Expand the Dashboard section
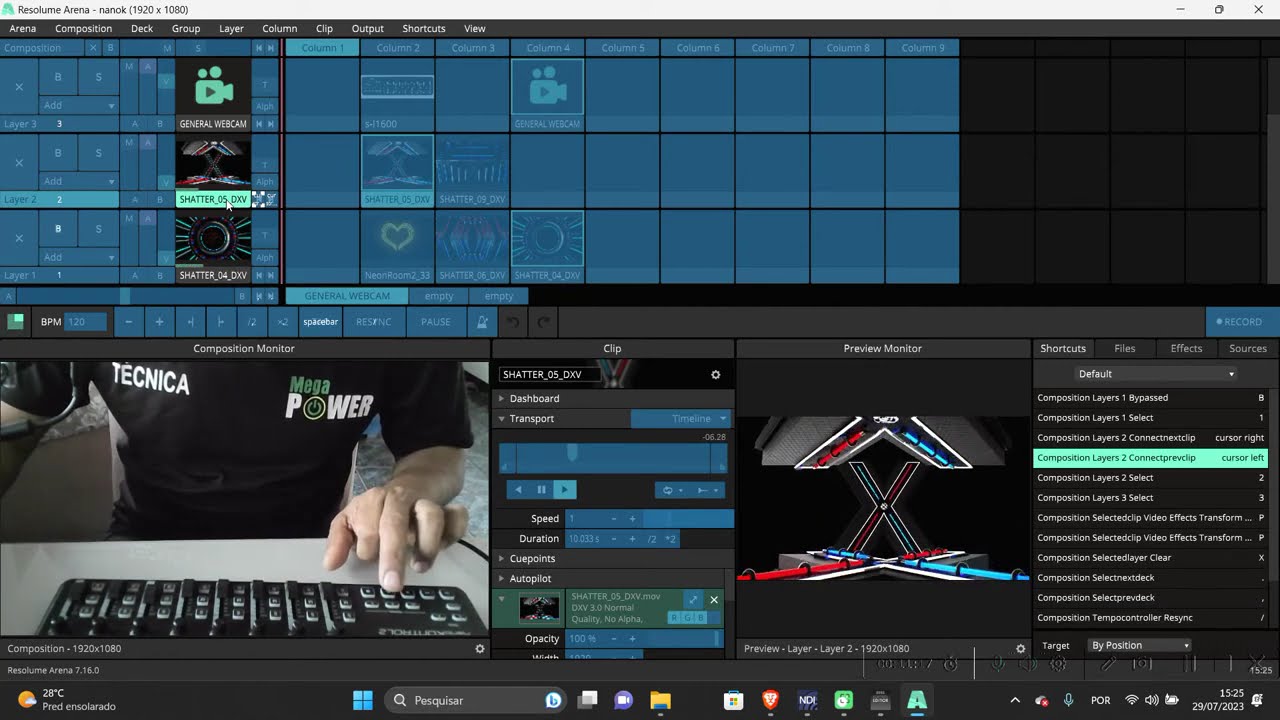The image size is (1280, 720). click(x=502, y=399)
